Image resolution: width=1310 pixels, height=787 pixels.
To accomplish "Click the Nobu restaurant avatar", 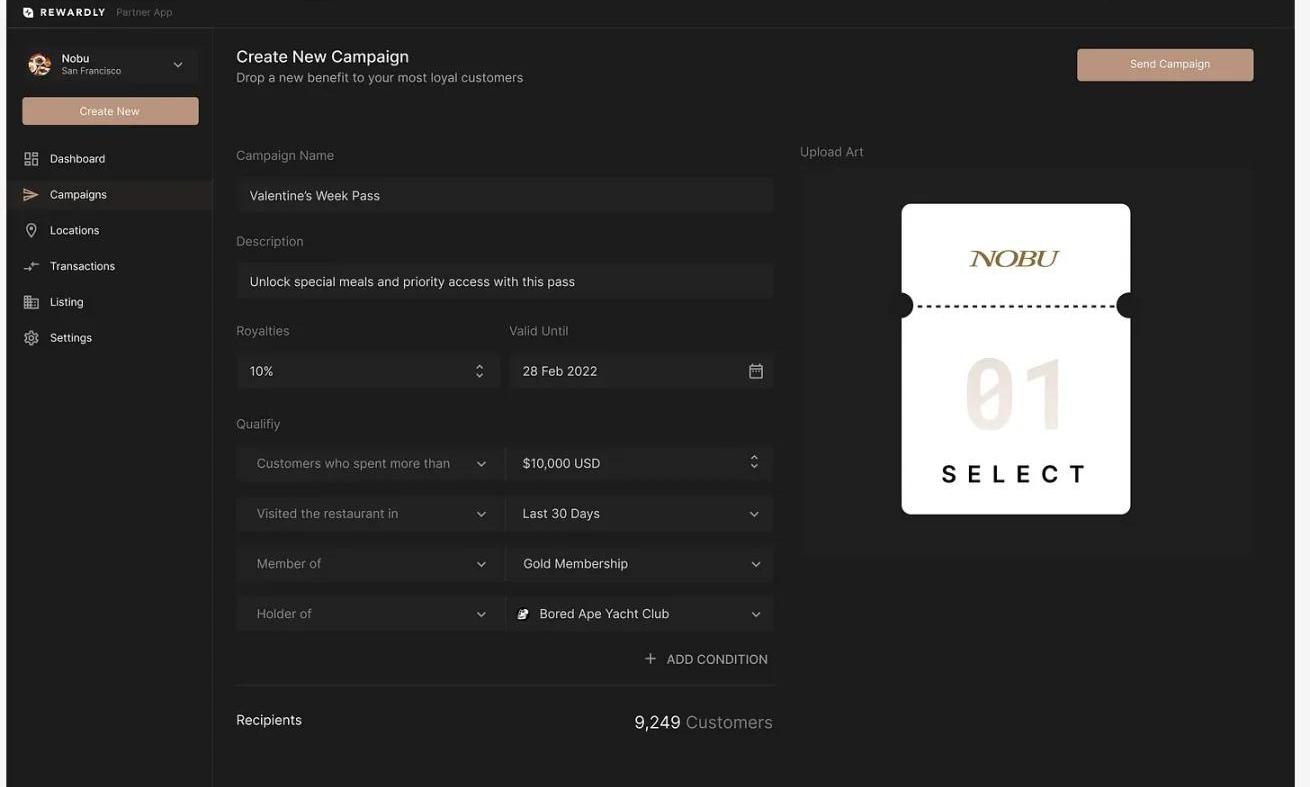I will pyautogui.click(x=40, y=65).
